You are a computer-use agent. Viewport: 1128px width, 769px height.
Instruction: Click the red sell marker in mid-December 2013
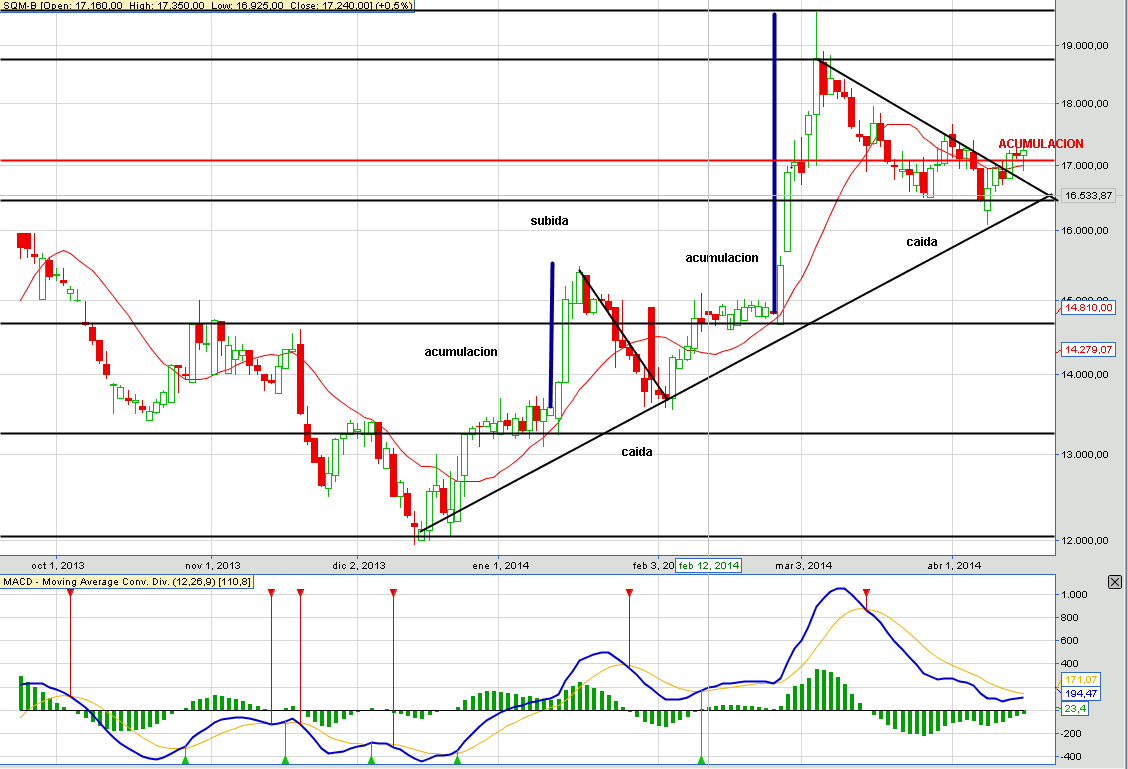pos(394,593)
